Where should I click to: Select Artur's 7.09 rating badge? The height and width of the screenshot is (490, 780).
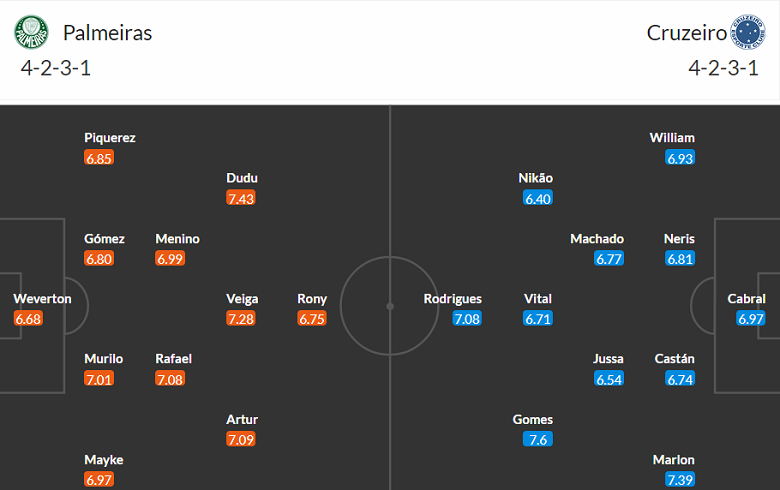click(x=241, y=439)
